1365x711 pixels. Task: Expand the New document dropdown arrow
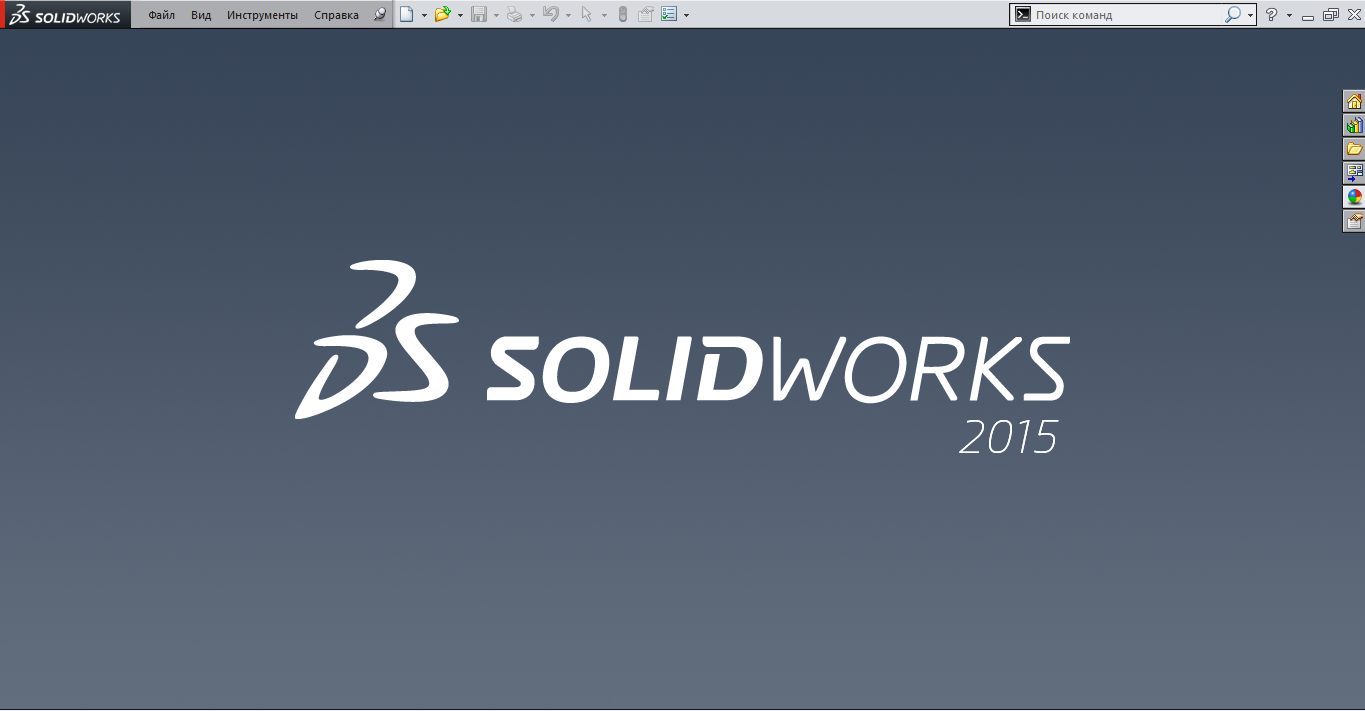[x=424, y=16]
